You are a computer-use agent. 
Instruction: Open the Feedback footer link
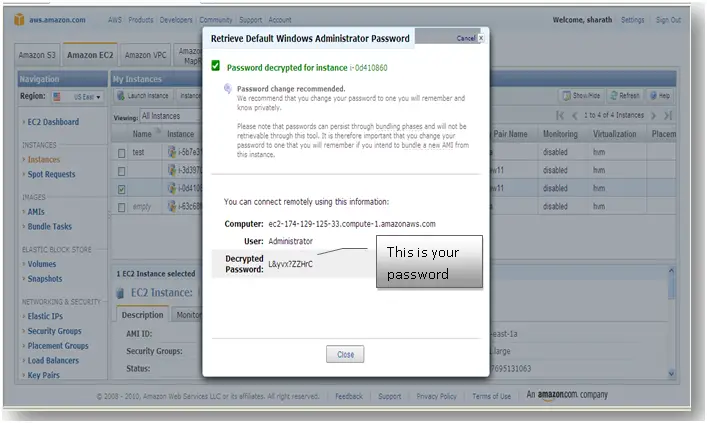pos(349,396)
